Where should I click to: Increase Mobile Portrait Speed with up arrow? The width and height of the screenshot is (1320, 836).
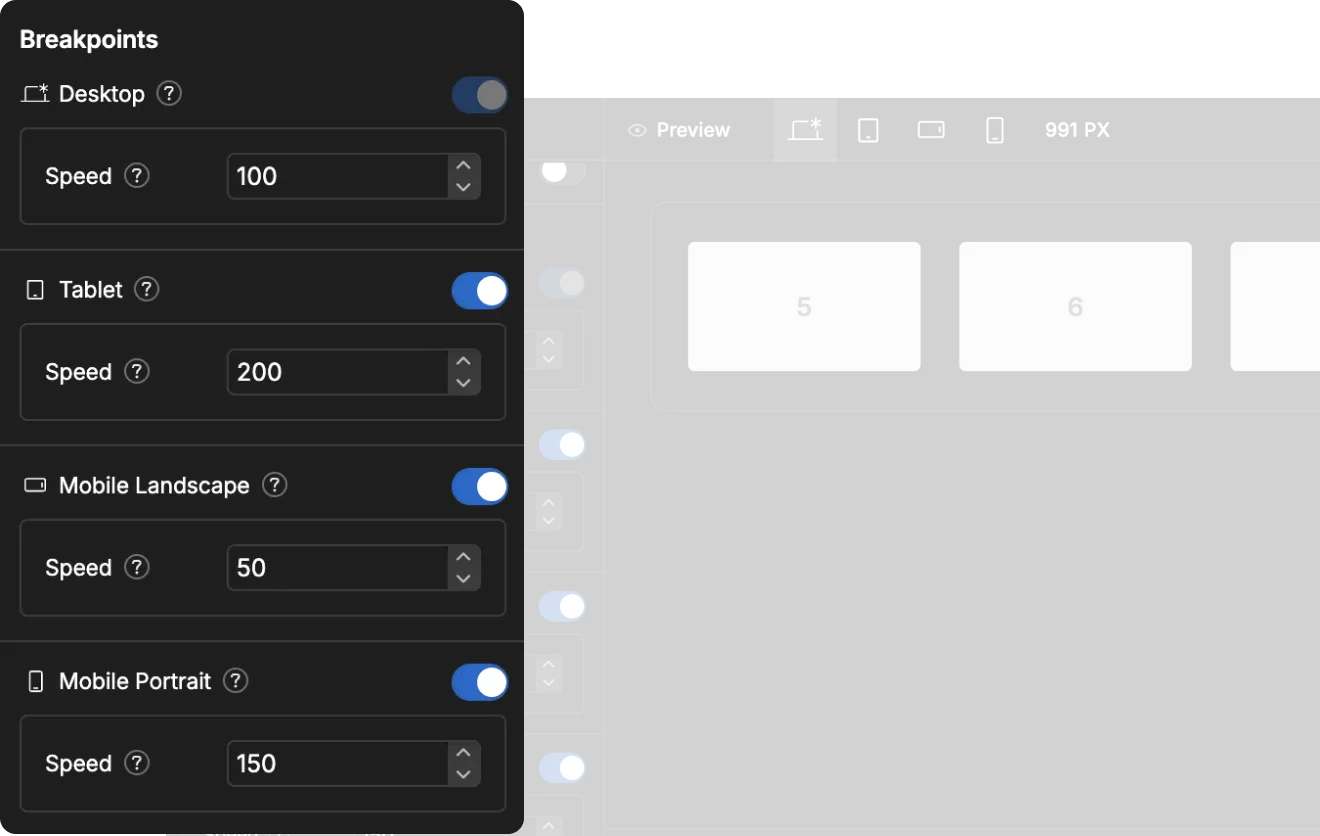pos(463,754)
